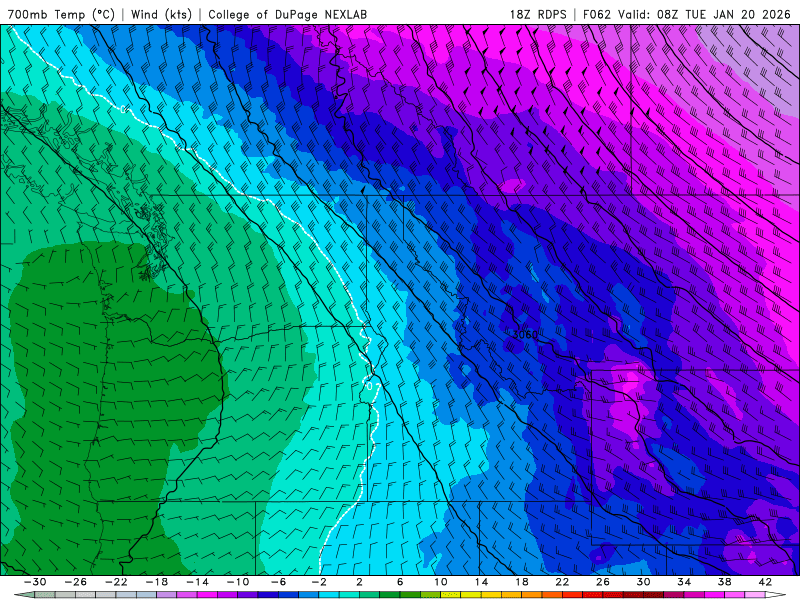
Task: Click the -2 tick label on the color scale
Action: (x=319, y=582)
